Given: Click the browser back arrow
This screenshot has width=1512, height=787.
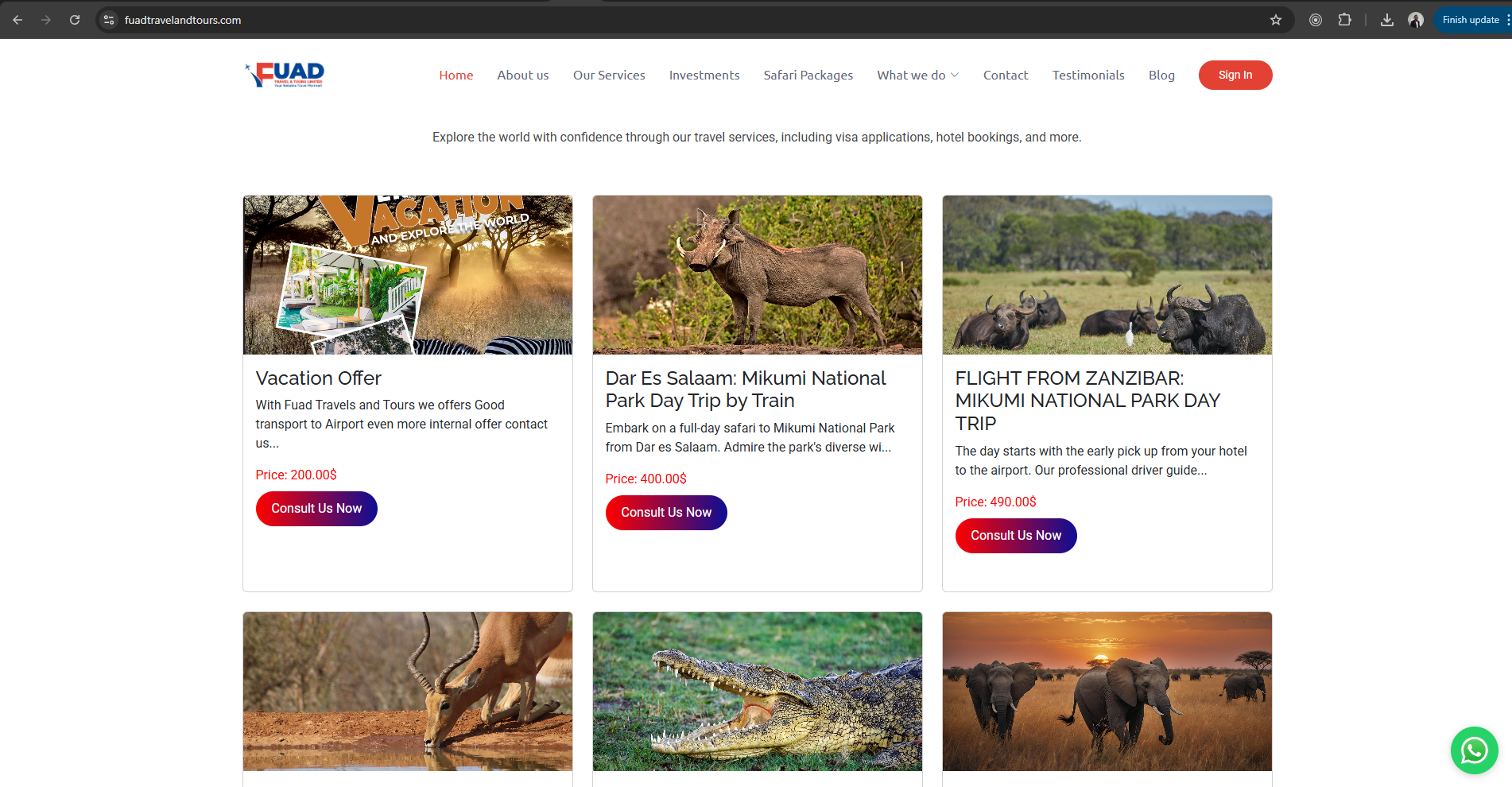Looking at the screenshot, I should click(x=17, y=19).
